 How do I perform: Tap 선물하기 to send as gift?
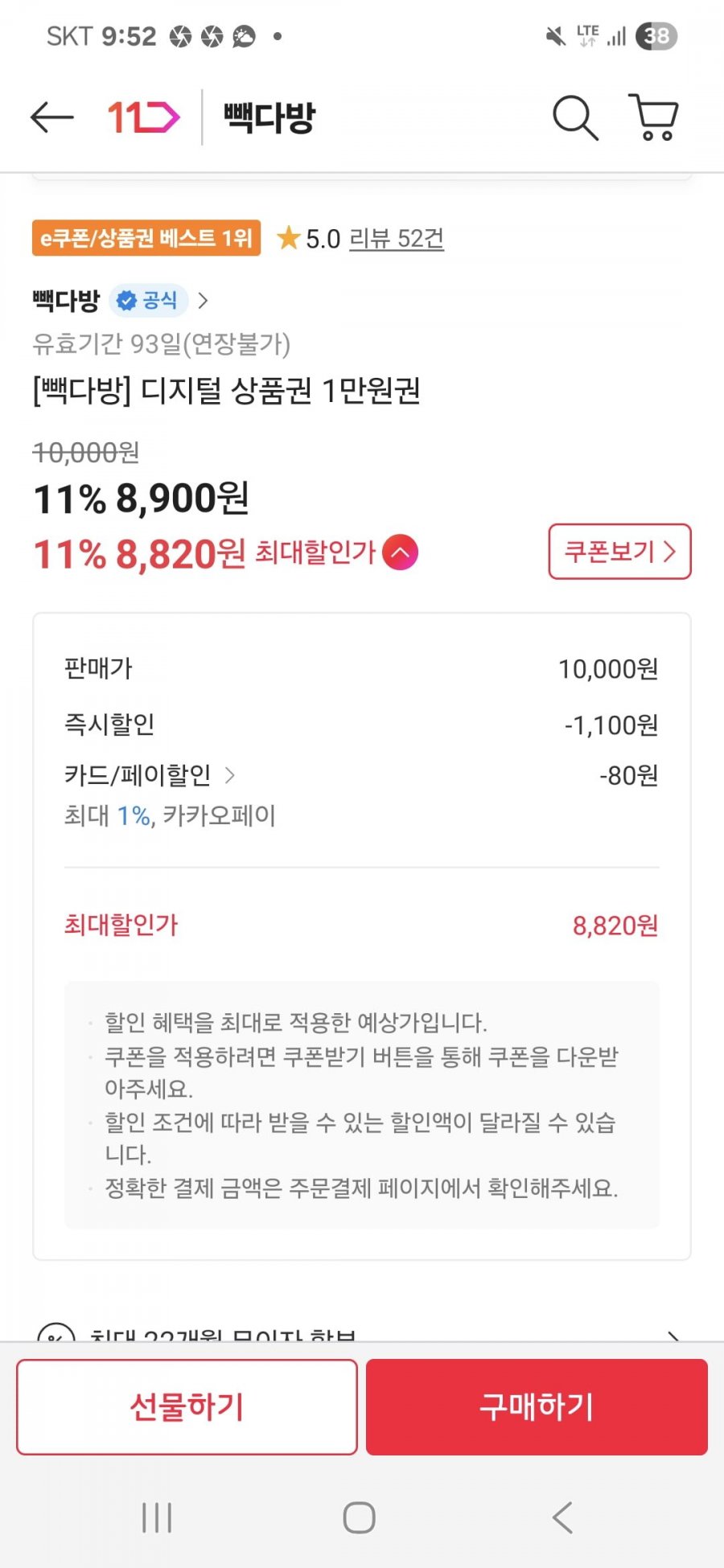187,1406
